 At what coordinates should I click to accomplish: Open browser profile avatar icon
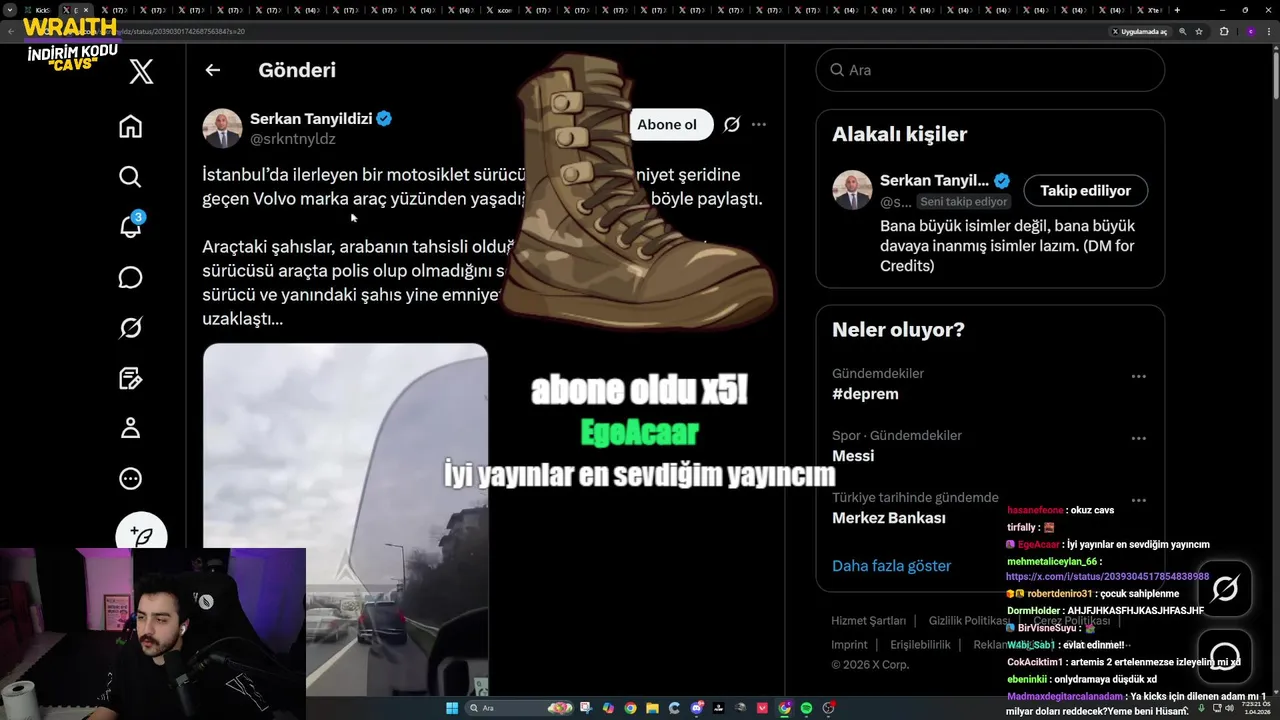click(1250, 31)
